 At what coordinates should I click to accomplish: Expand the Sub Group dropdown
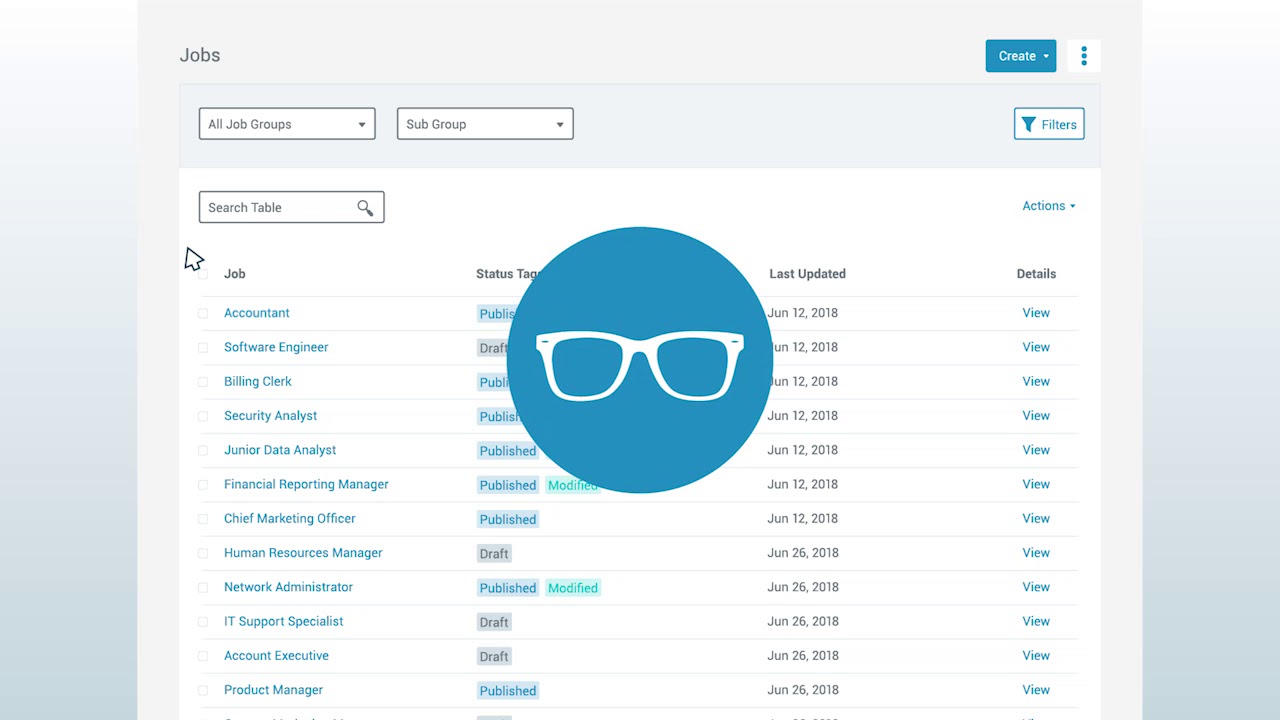click(x=485, y=124)
